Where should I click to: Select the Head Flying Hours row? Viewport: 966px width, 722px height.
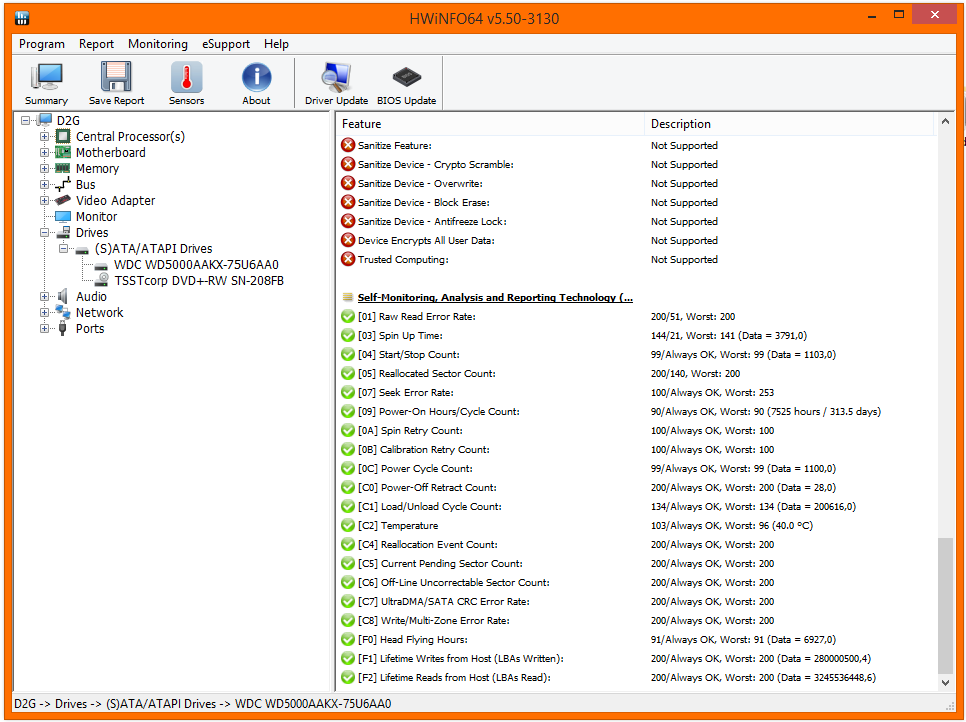(637, 639)
